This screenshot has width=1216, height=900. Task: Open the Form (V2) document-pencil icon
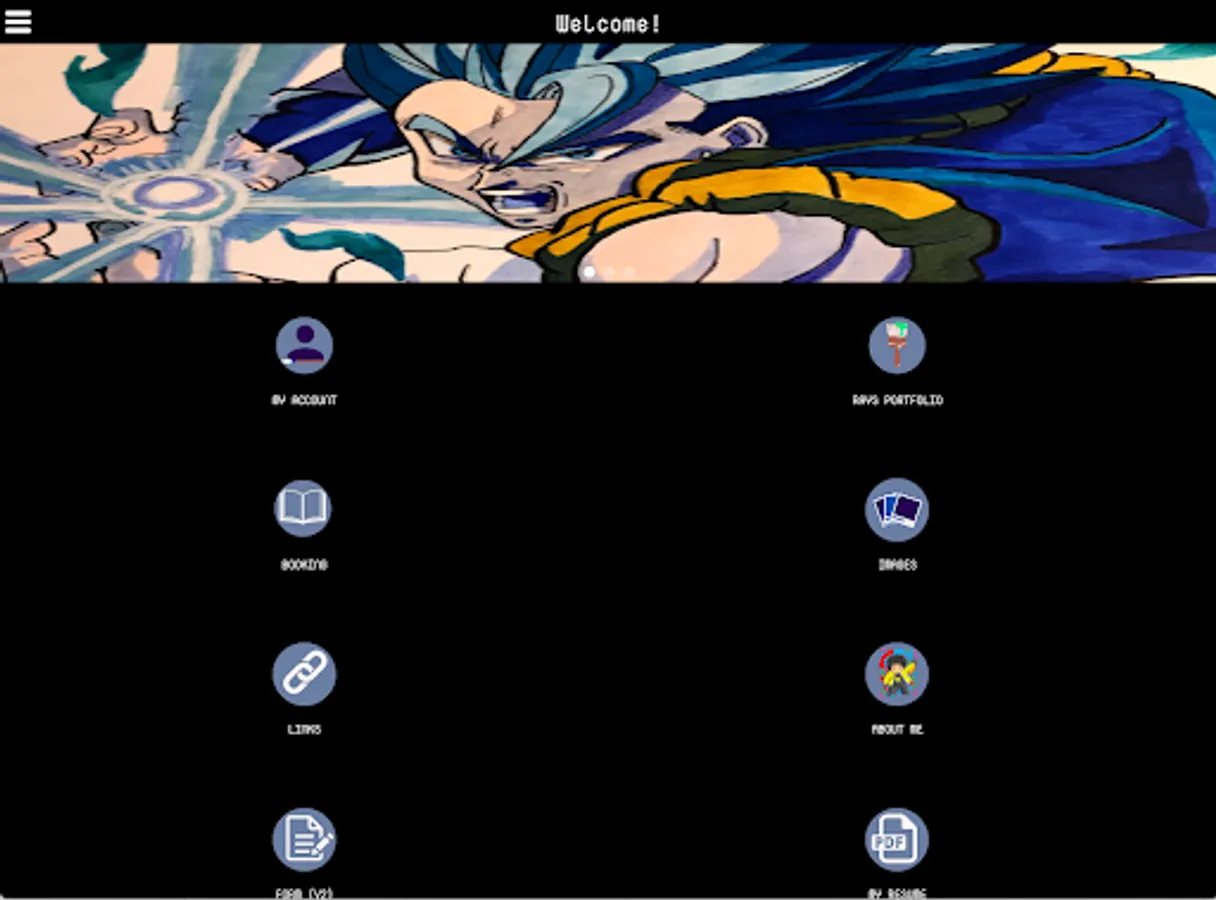tap(304, 839)
